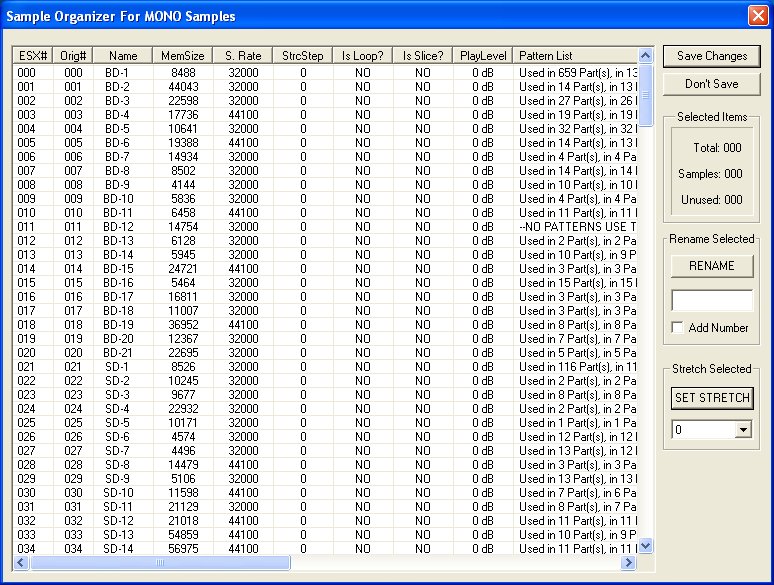This screenshot has width=774, height=585.
Task: Select the BD-2 sample name
Action: (x=117, y=87)
